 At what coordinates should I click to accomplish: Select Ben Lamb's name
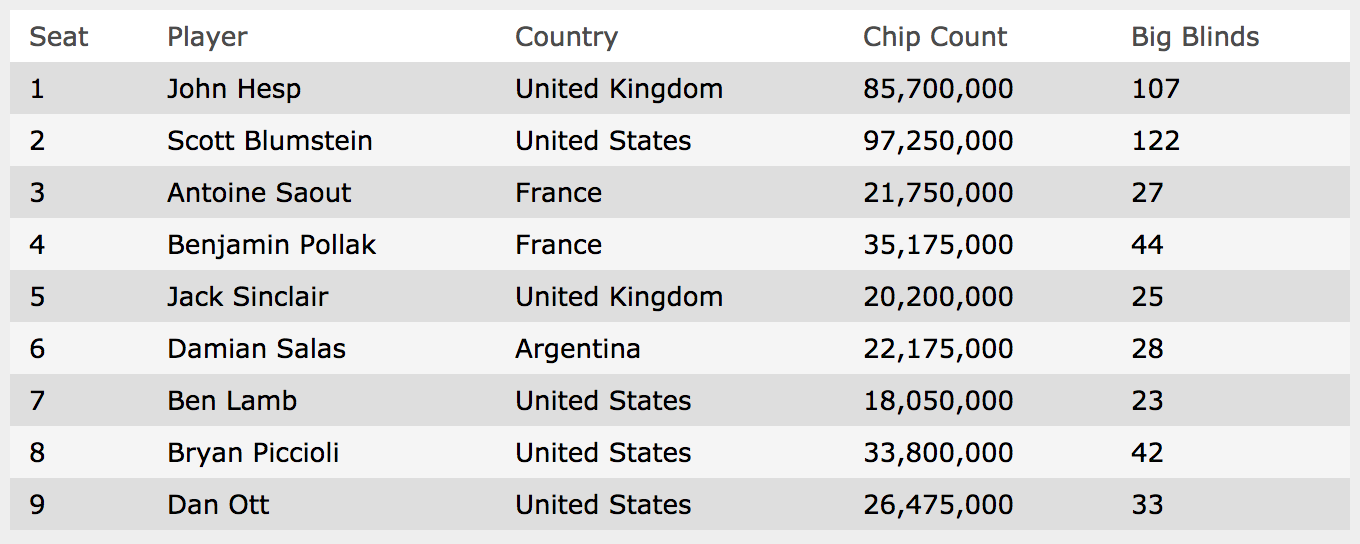point(232,401)
